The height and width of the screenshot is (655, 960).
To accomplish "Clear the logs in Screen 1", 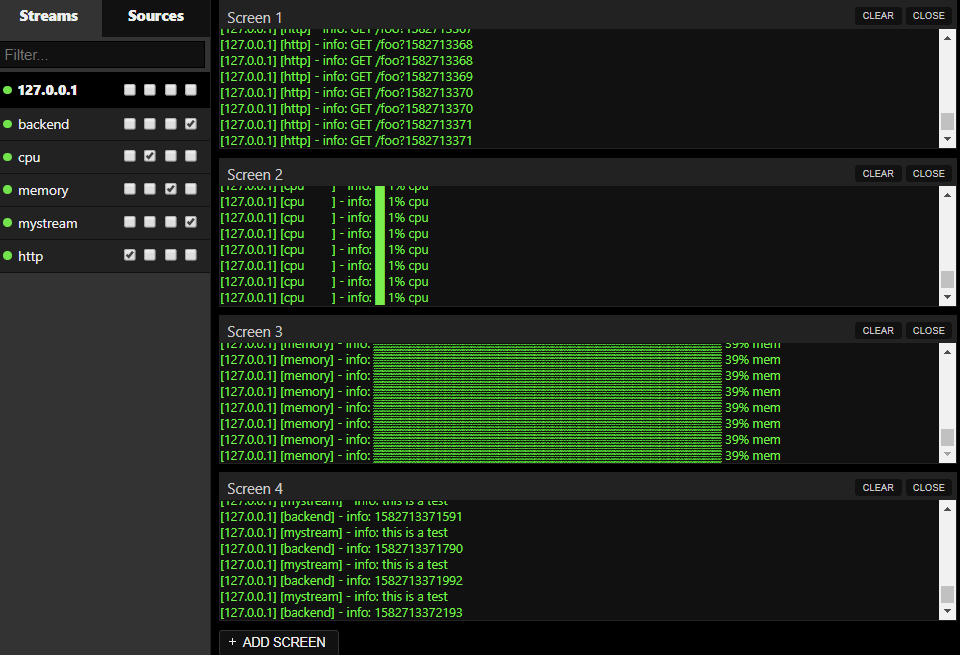I will point(878,15).
